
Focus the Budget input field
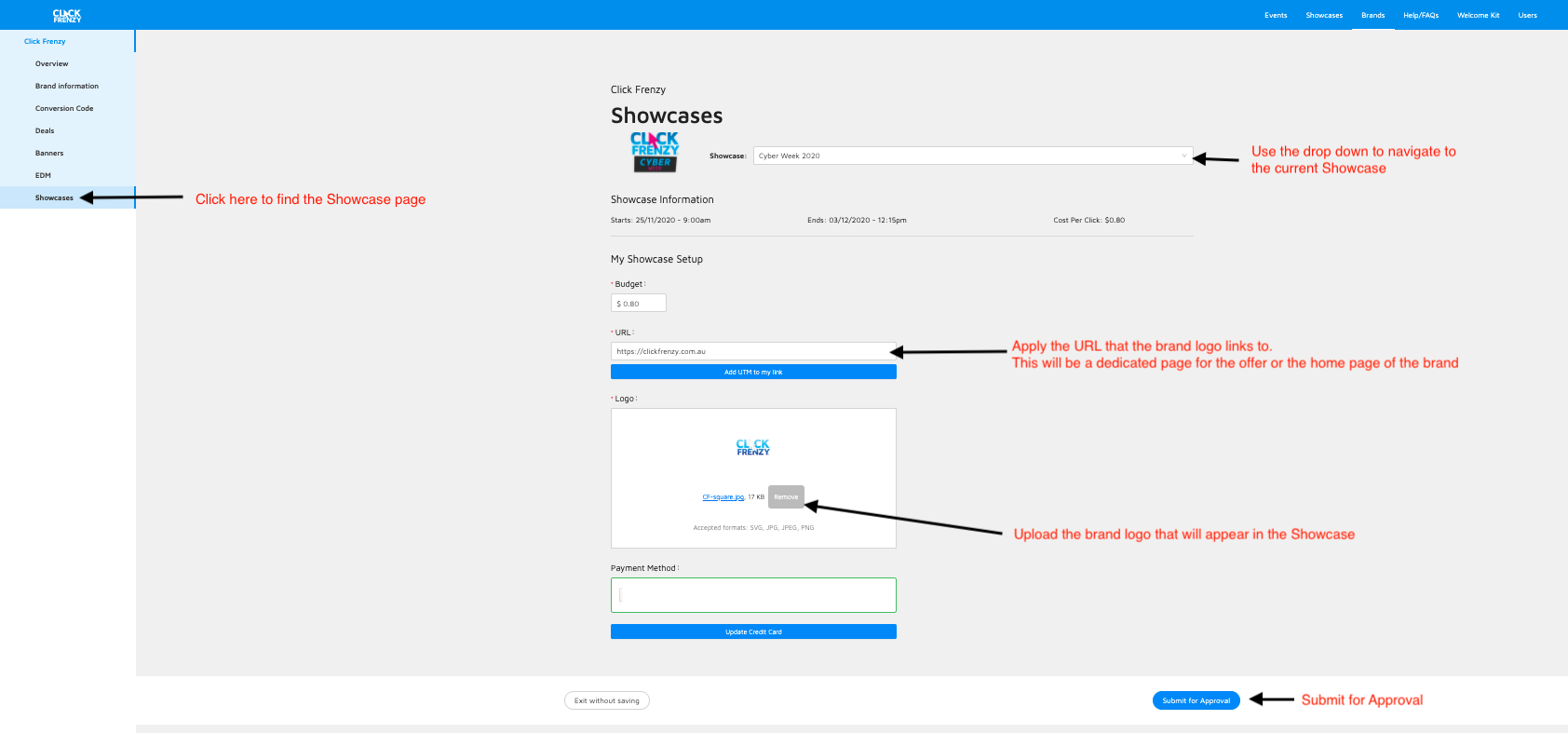pyautogui.click(x=639, y=304)
